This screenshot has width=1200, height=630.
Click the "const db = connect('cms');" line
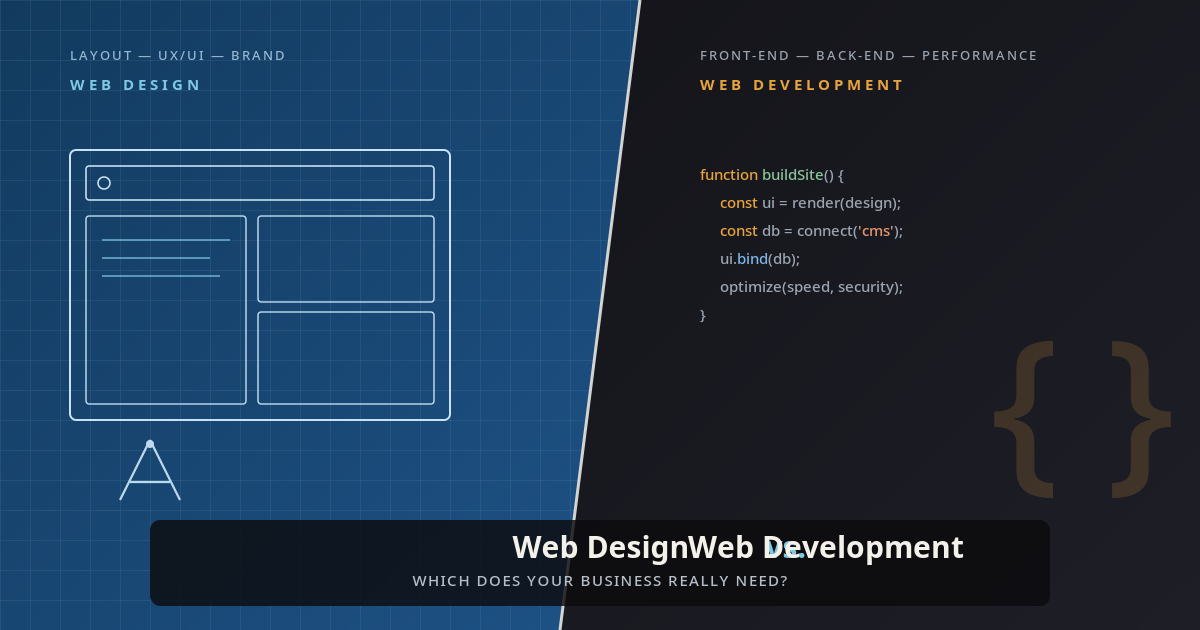pos(811,231)
